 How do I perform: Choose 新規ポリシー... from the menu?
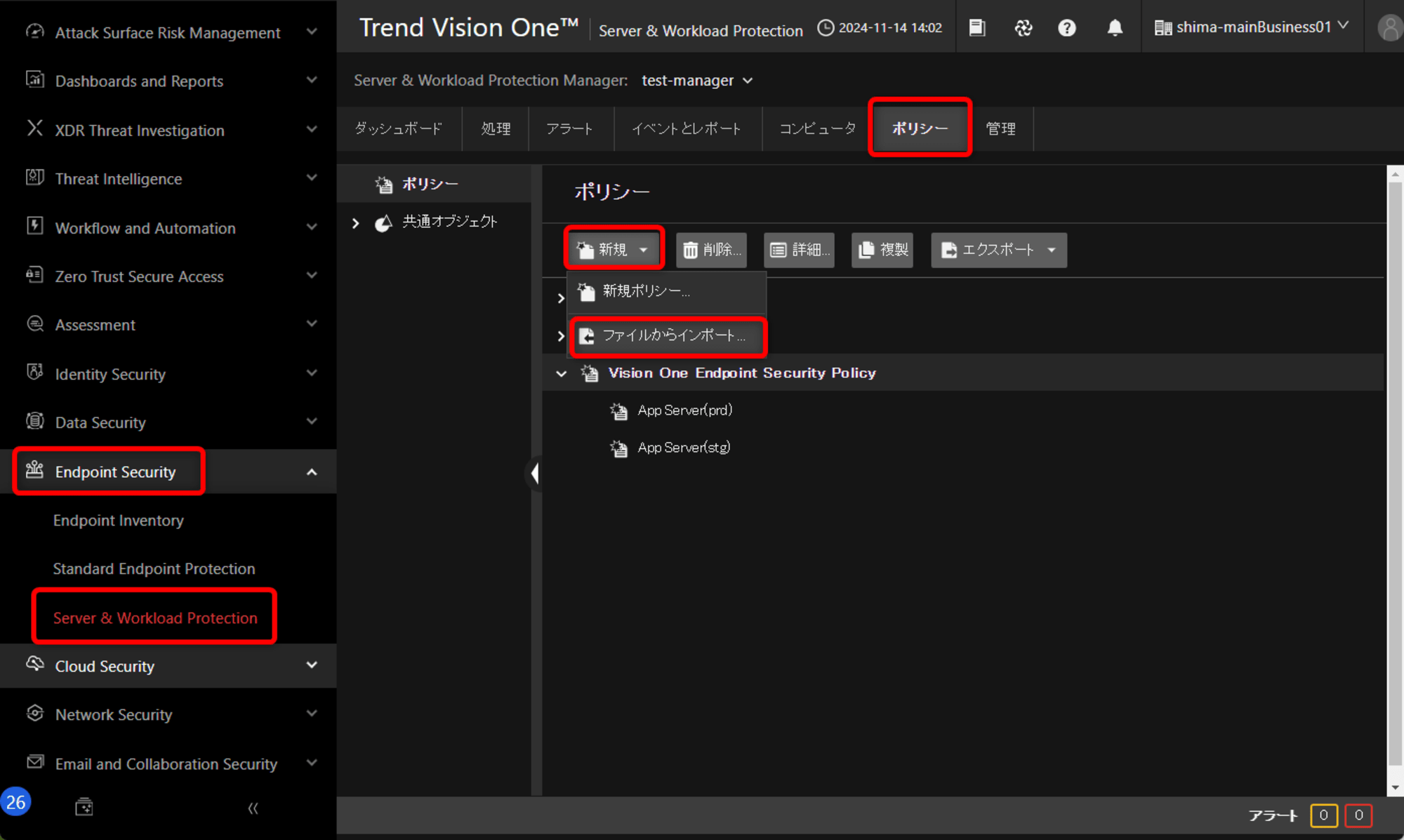pos(667,291)
